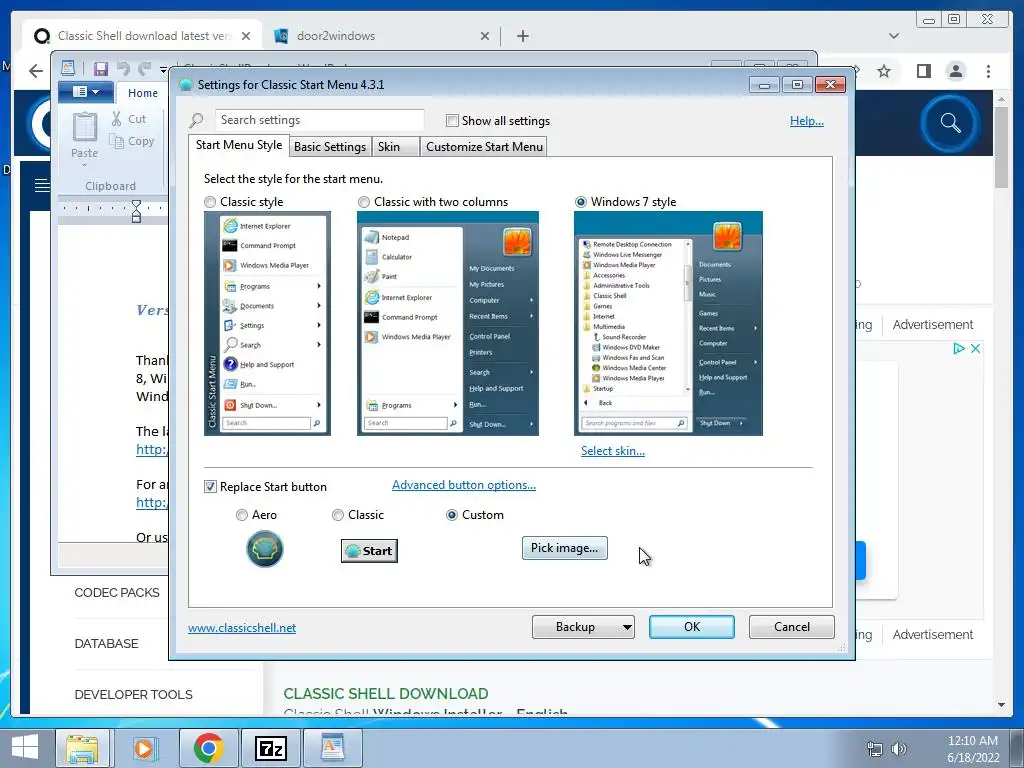The image size is (1024, 768).
Task: Toggle the Replace Start button checkbox
Action: (210, 487)
